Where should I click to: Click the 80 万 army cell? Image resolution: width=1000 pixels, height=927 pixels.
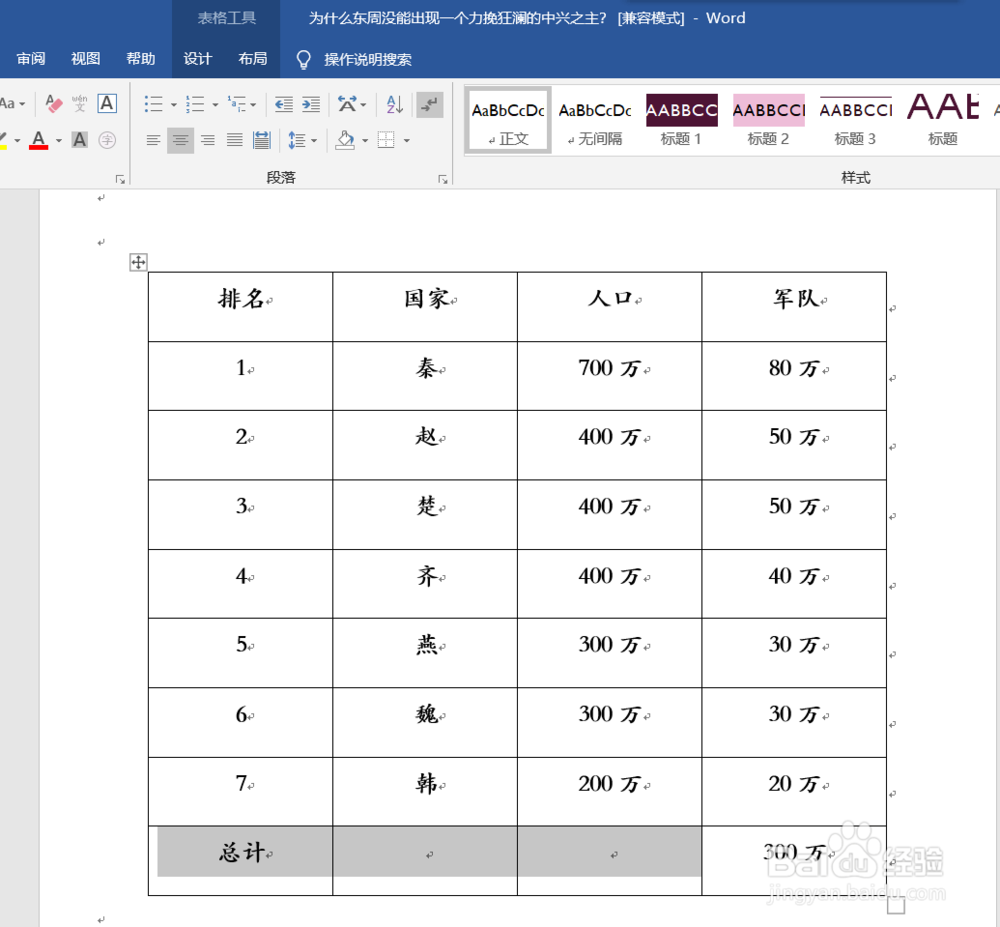coord(794,376)
